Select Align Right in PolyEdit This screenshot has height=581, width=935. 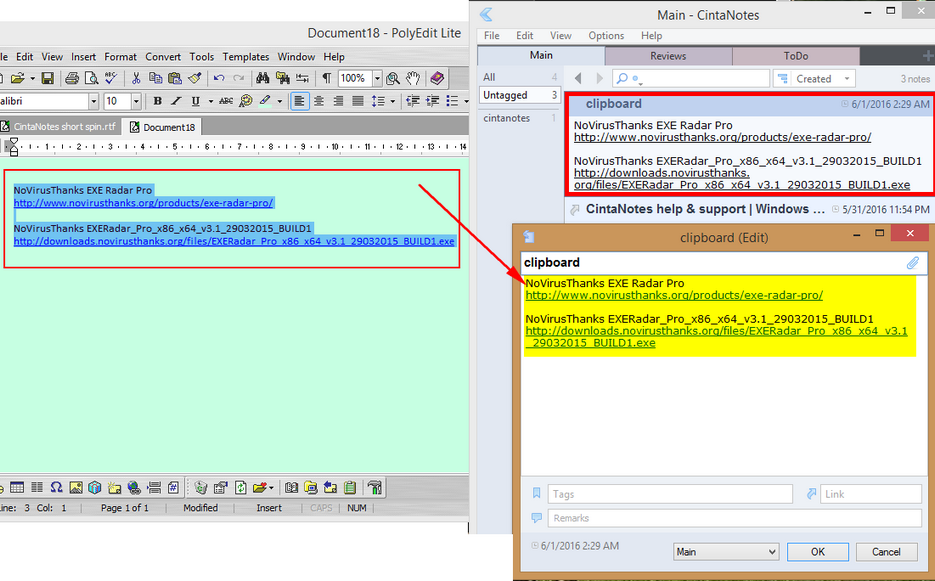tap(338, 101)
